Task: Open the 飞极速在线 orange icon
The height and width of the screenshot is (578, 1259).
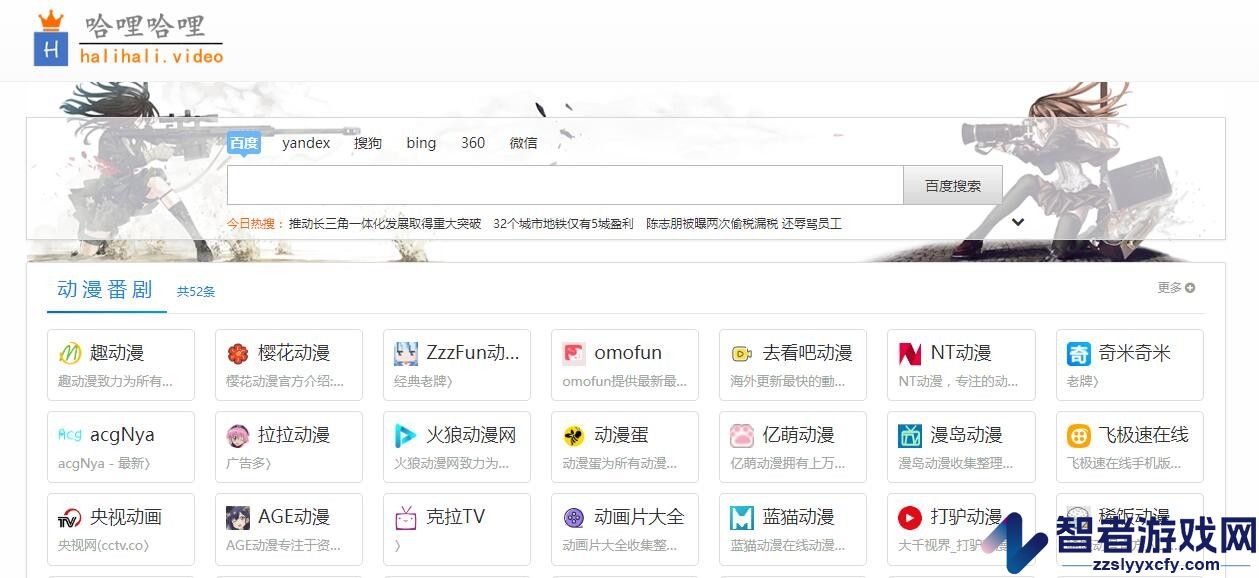Action: [1079, 435]
